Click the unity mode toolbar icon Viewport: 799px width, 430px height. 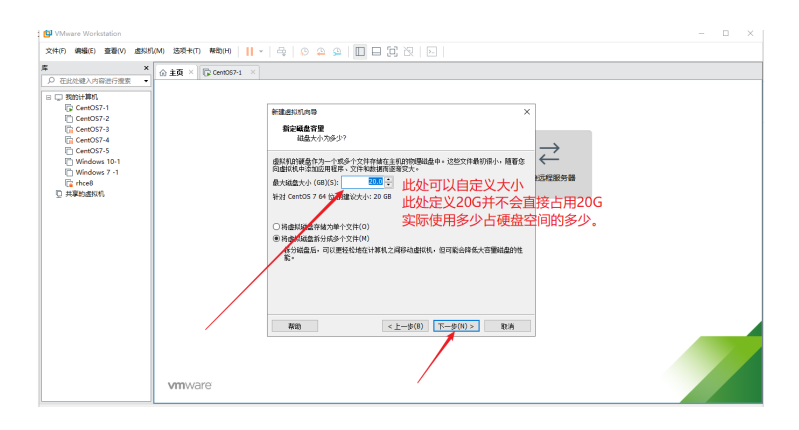(x=408, y=51)
